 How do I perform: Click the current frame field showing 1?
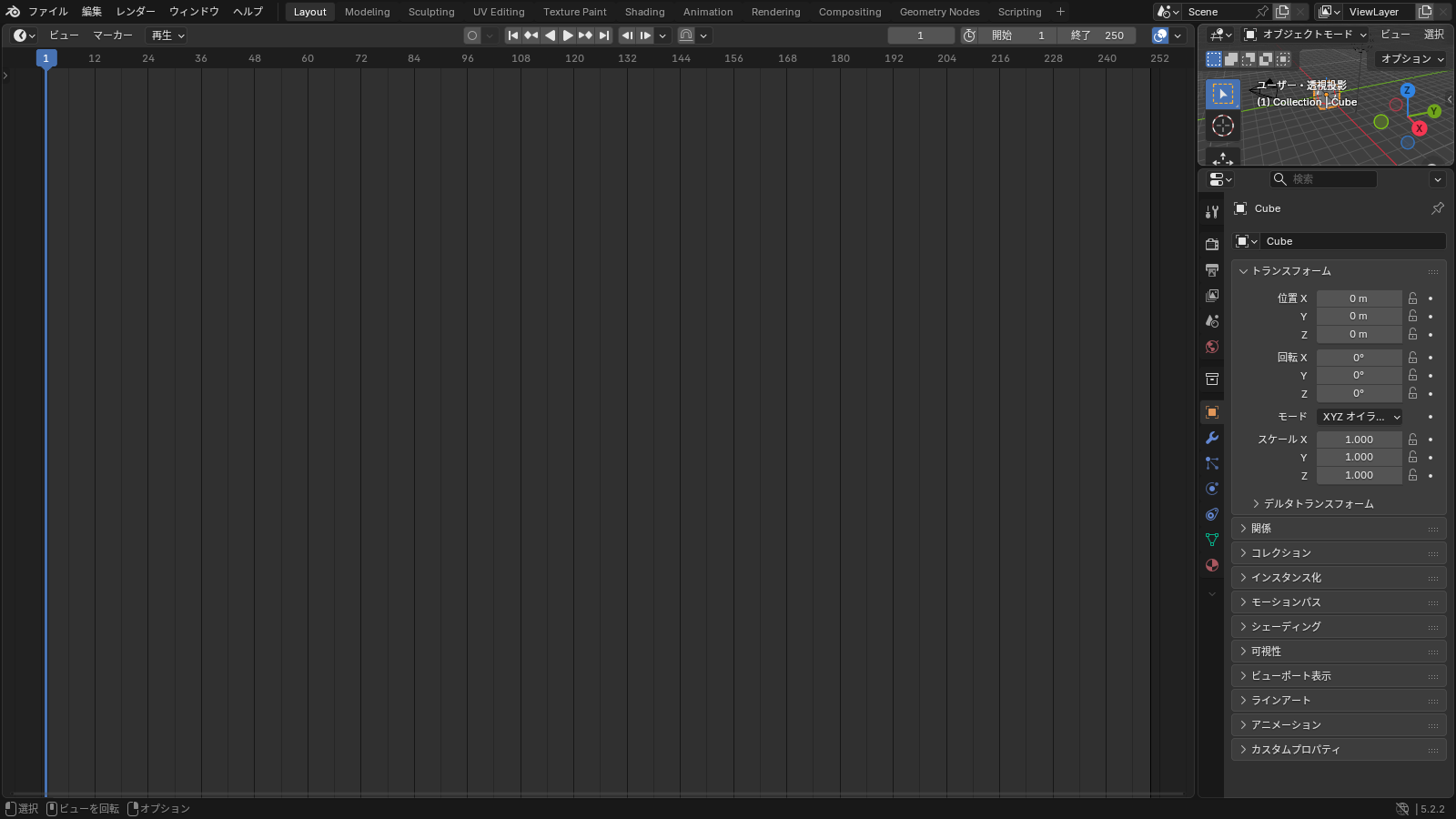(x=921, y=35)
